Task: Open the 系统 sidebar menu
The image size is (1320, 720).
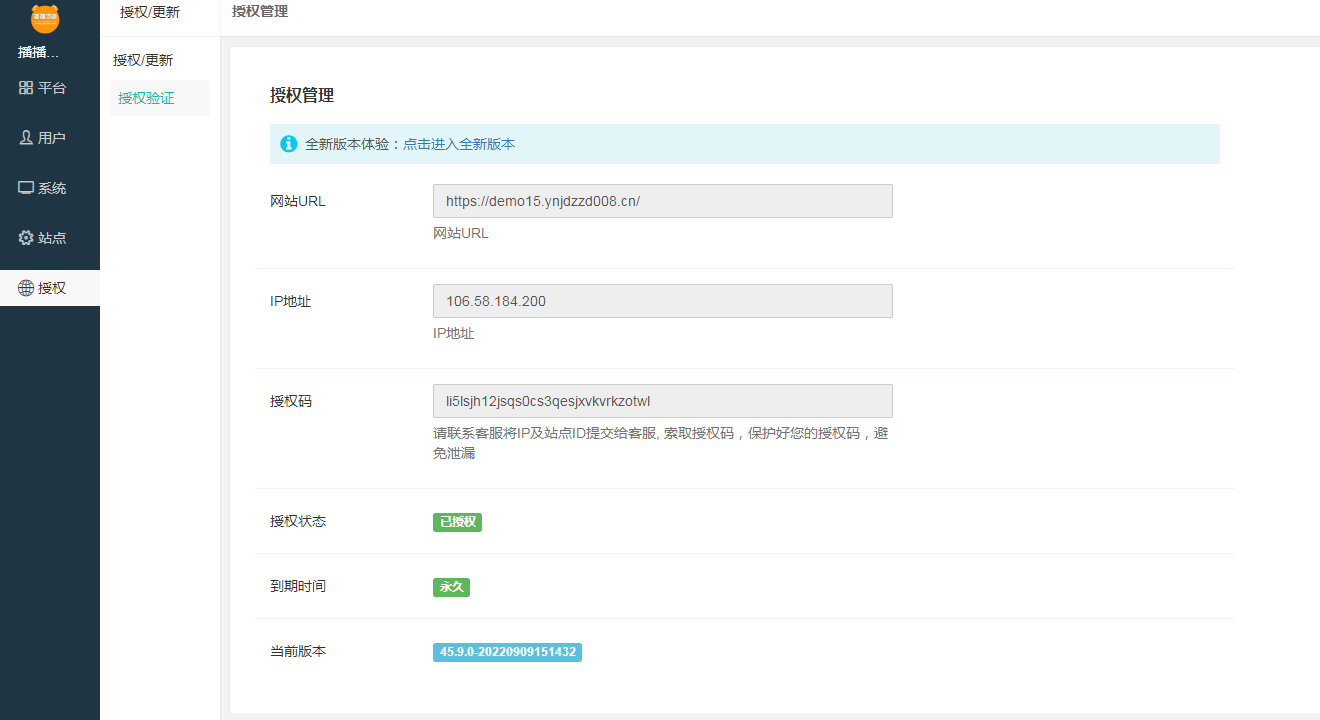Action: click(x=50, y=188)
